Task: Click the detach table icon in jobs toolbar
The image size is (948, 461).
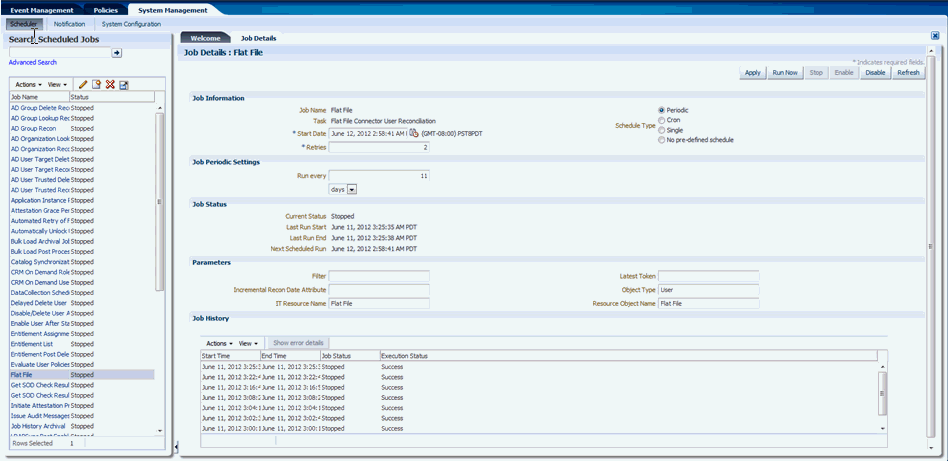Action: coord(123,85)
